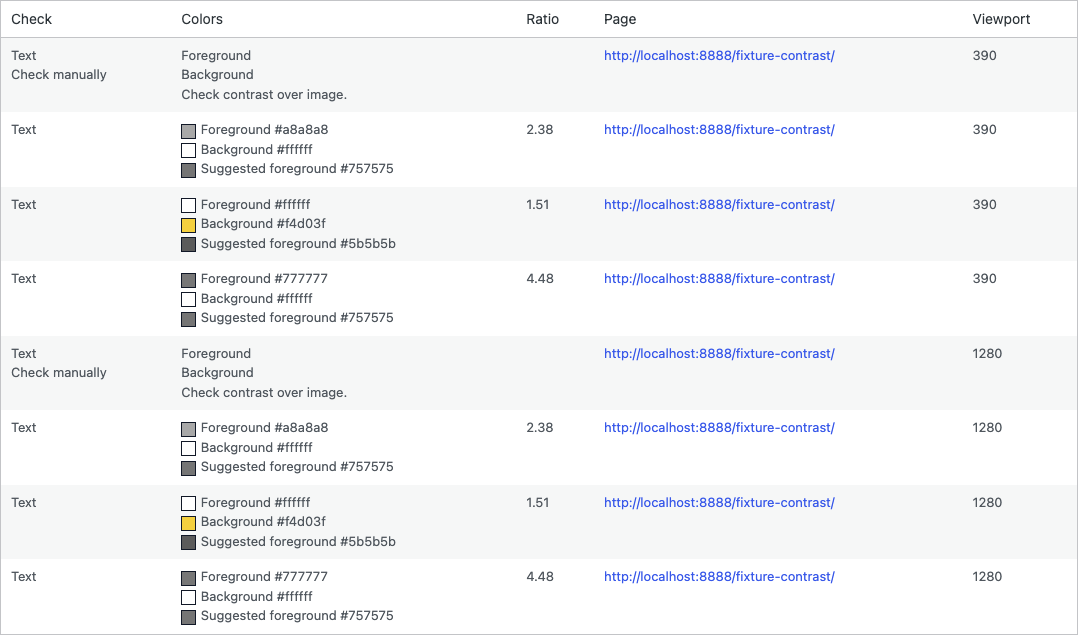Image resolution: width=1078 pixels, height=635 pixels.
Task: Click the #ffffff foreground swatch, ratio 1.51, viewport 1280
Action: click(188, 503)
